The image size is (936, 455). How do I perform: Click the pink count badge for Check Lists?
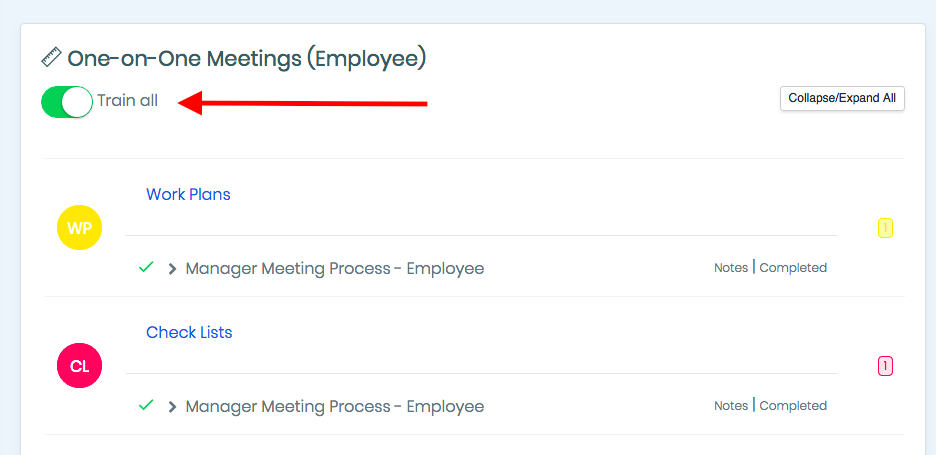coord(885,366)
